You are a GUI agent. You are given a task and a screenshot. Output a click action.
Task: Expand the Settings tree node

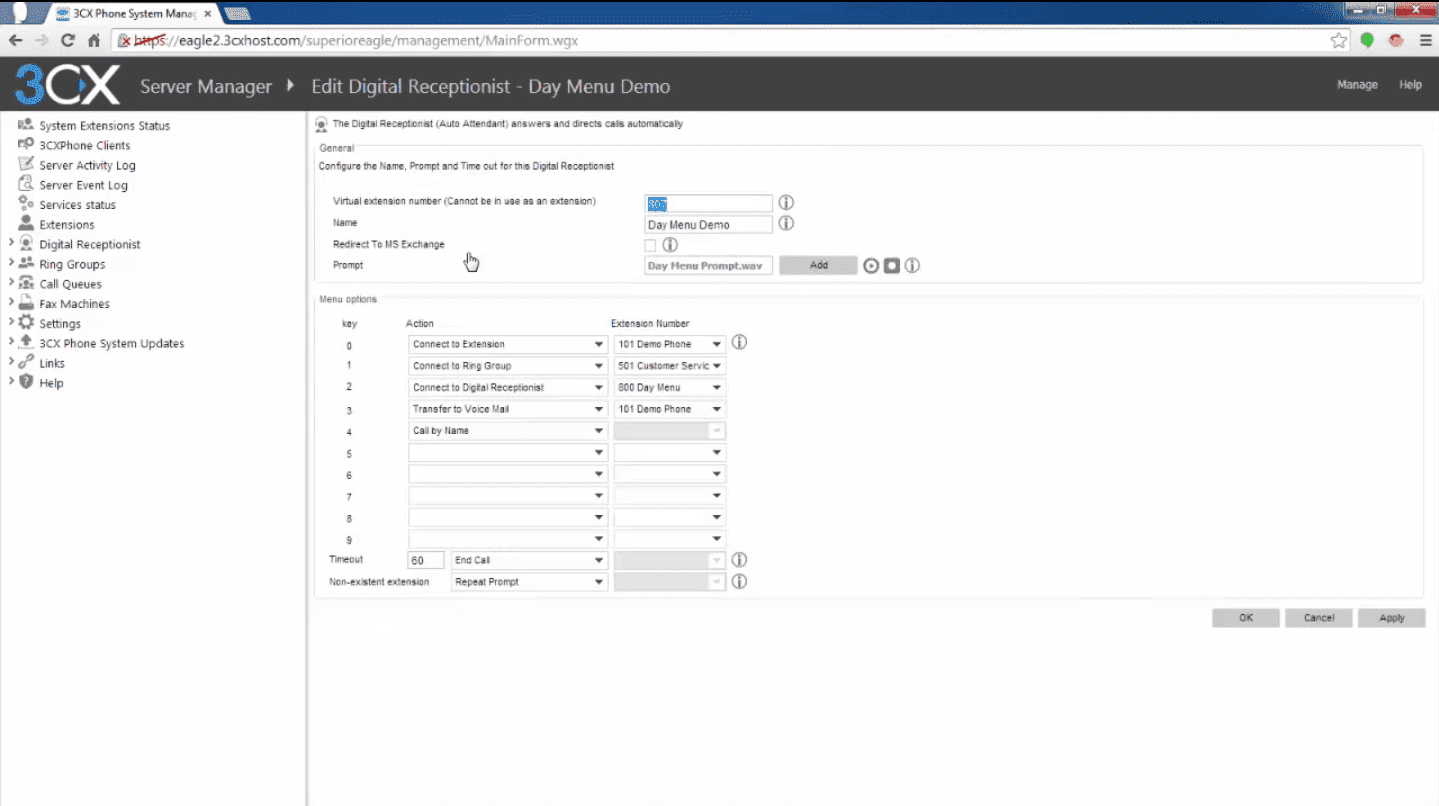pyautogui.click(x=11, y=322)
